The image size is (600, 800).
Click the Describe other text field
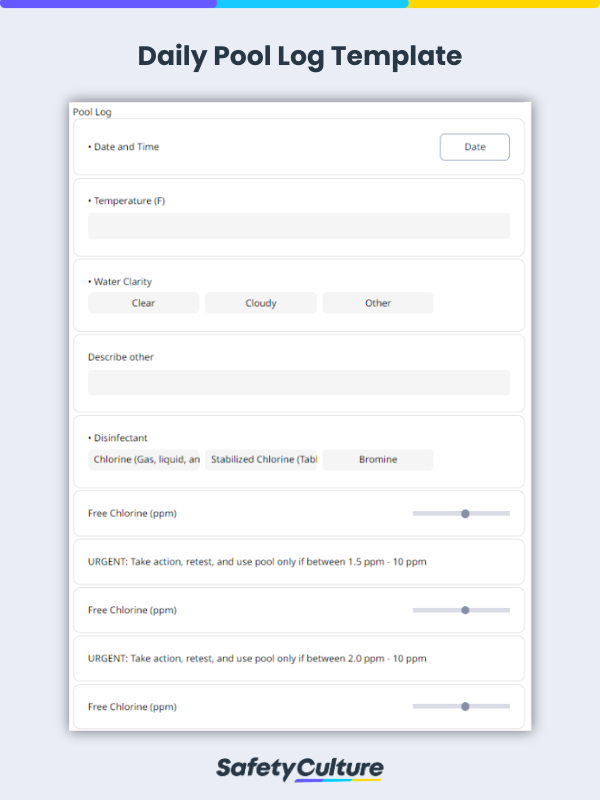tap(298, 382)
